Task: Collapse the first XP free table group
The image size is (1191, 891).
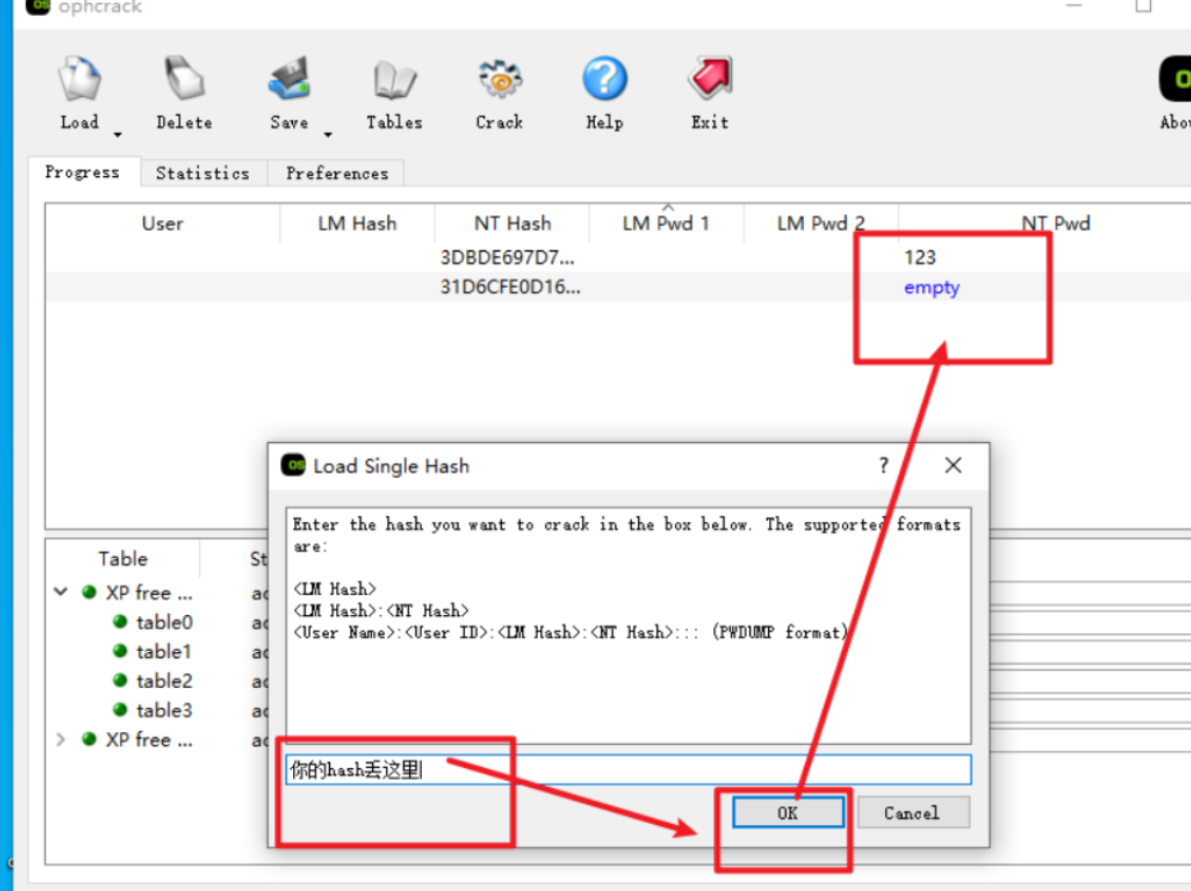Action: (62, 592)
